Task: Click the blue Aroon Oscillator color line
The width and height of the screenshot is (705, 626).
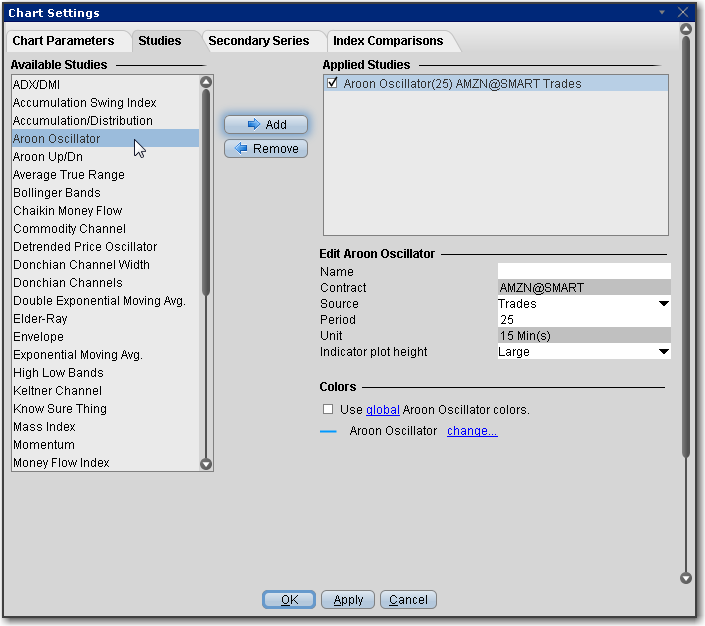Action: click(x=329, y=432)
